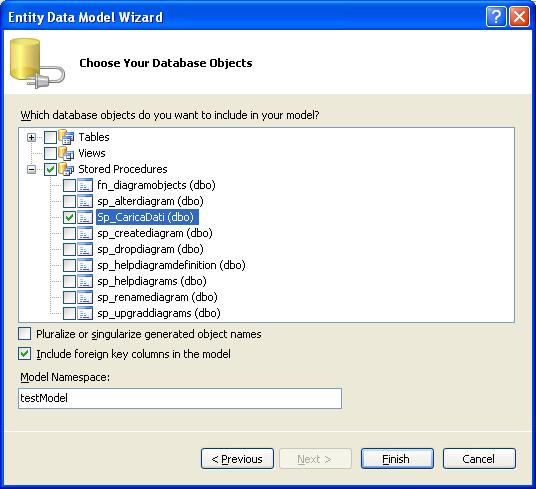Click the help question mark icon
The width and height of the screenshot is (536, 489).
click(x=496, y=16)
